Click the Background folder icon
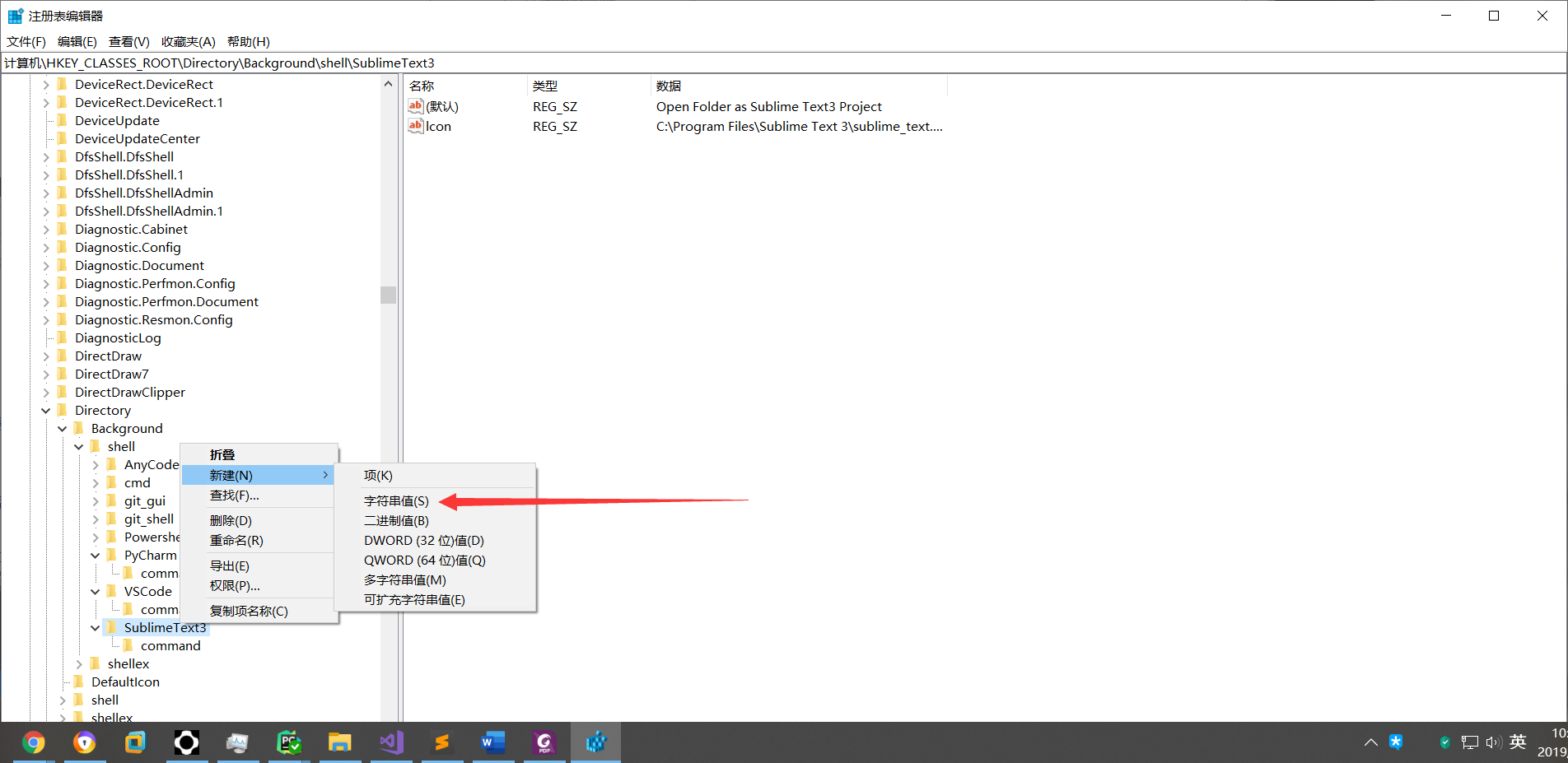Viewport: 1568px width, 763px height. point(79,428)
